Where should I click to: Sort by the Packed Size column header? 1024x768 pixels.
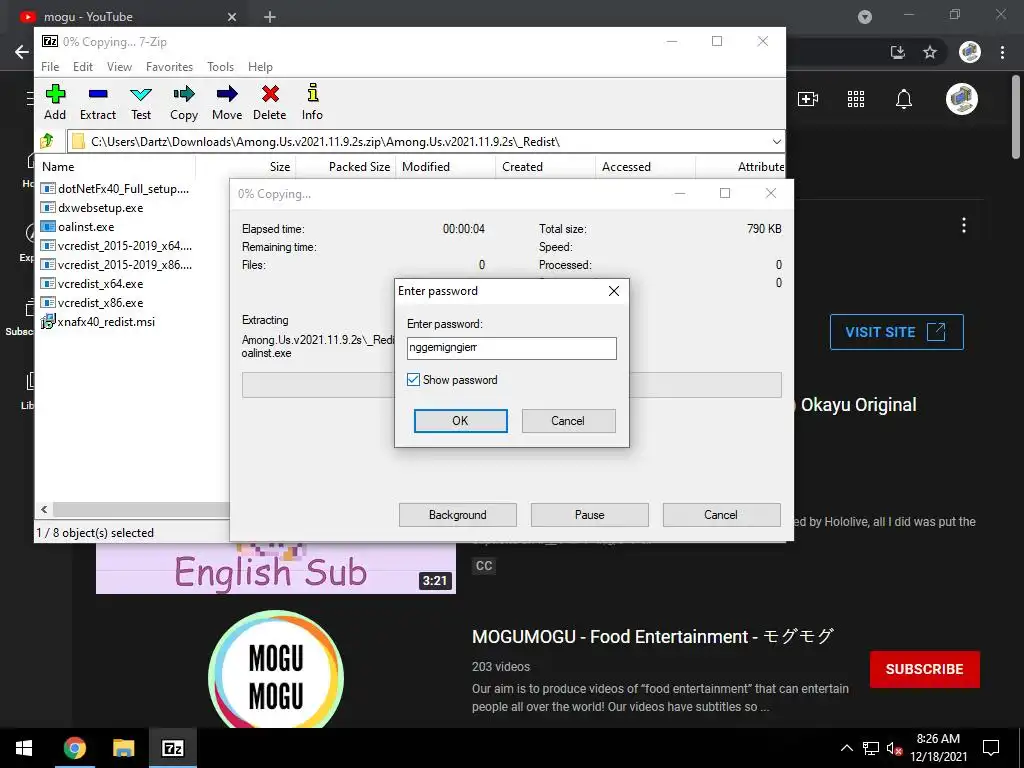pyautogui.click(x=345, y=167)
